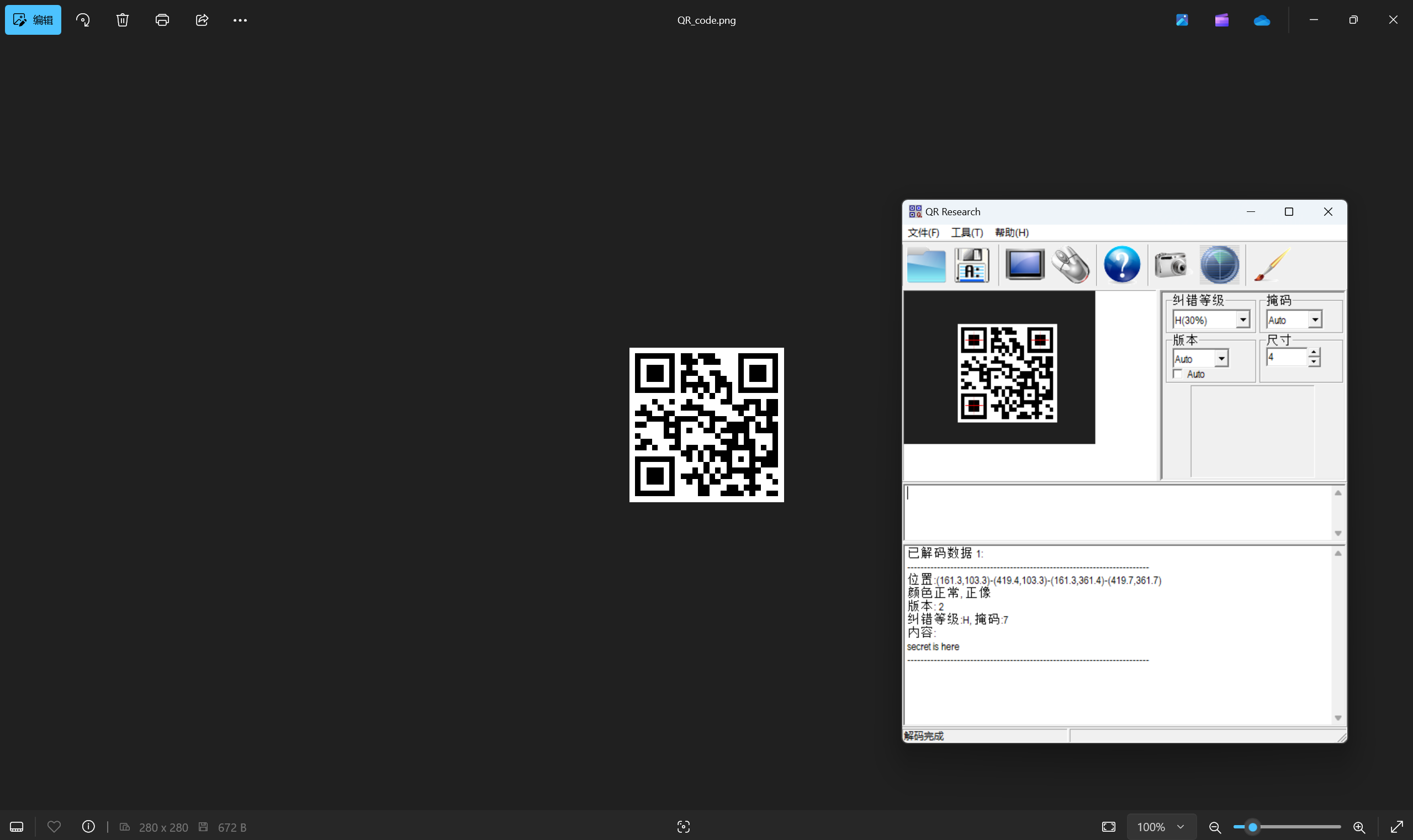Enable the Auto checkbox under 版本
This screenshot has width=1413, height=840.
(1178, 374)
